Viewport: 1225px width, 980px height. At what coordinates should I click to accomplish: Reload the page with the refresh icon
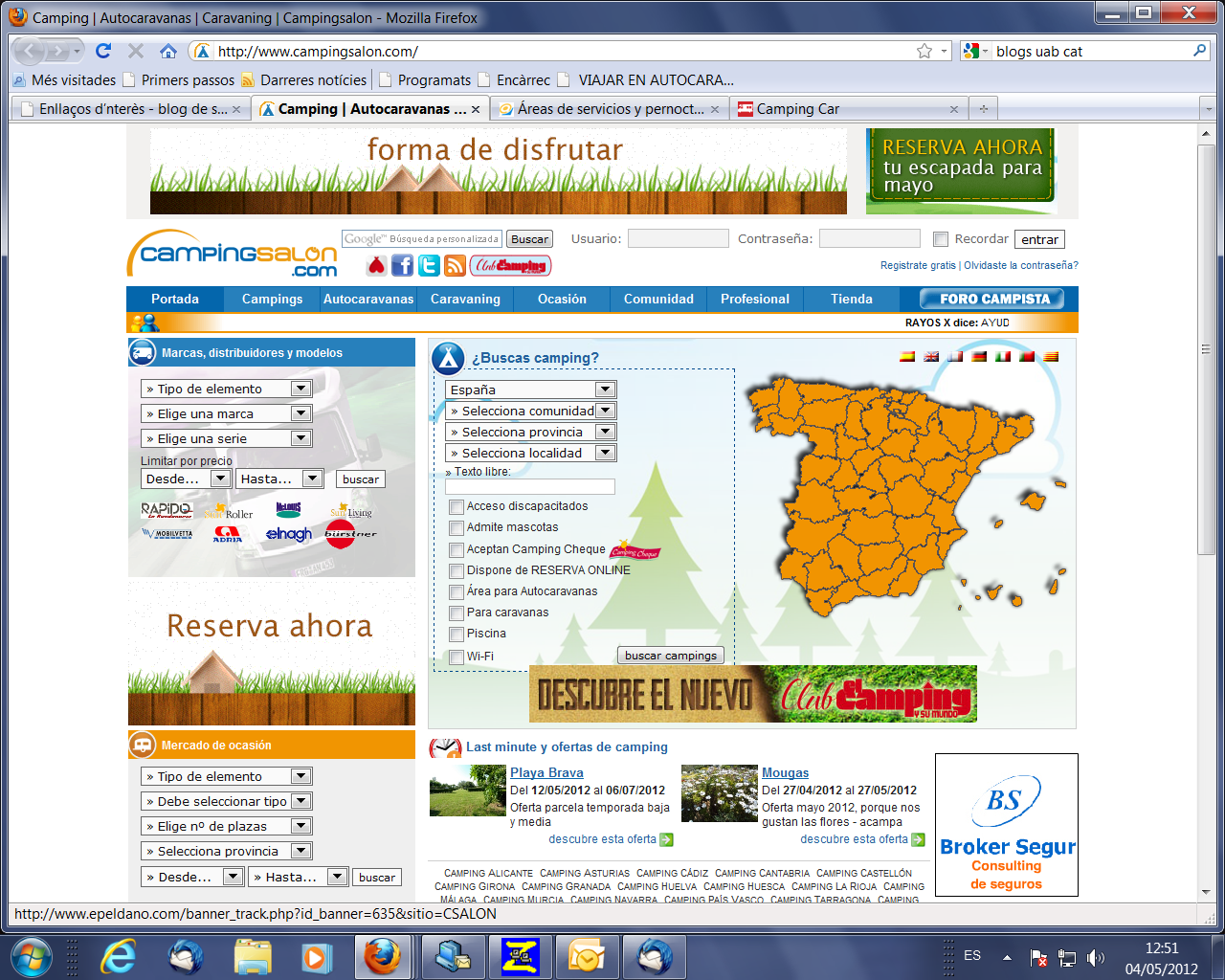pyautogui.click(x=103, y=52)
